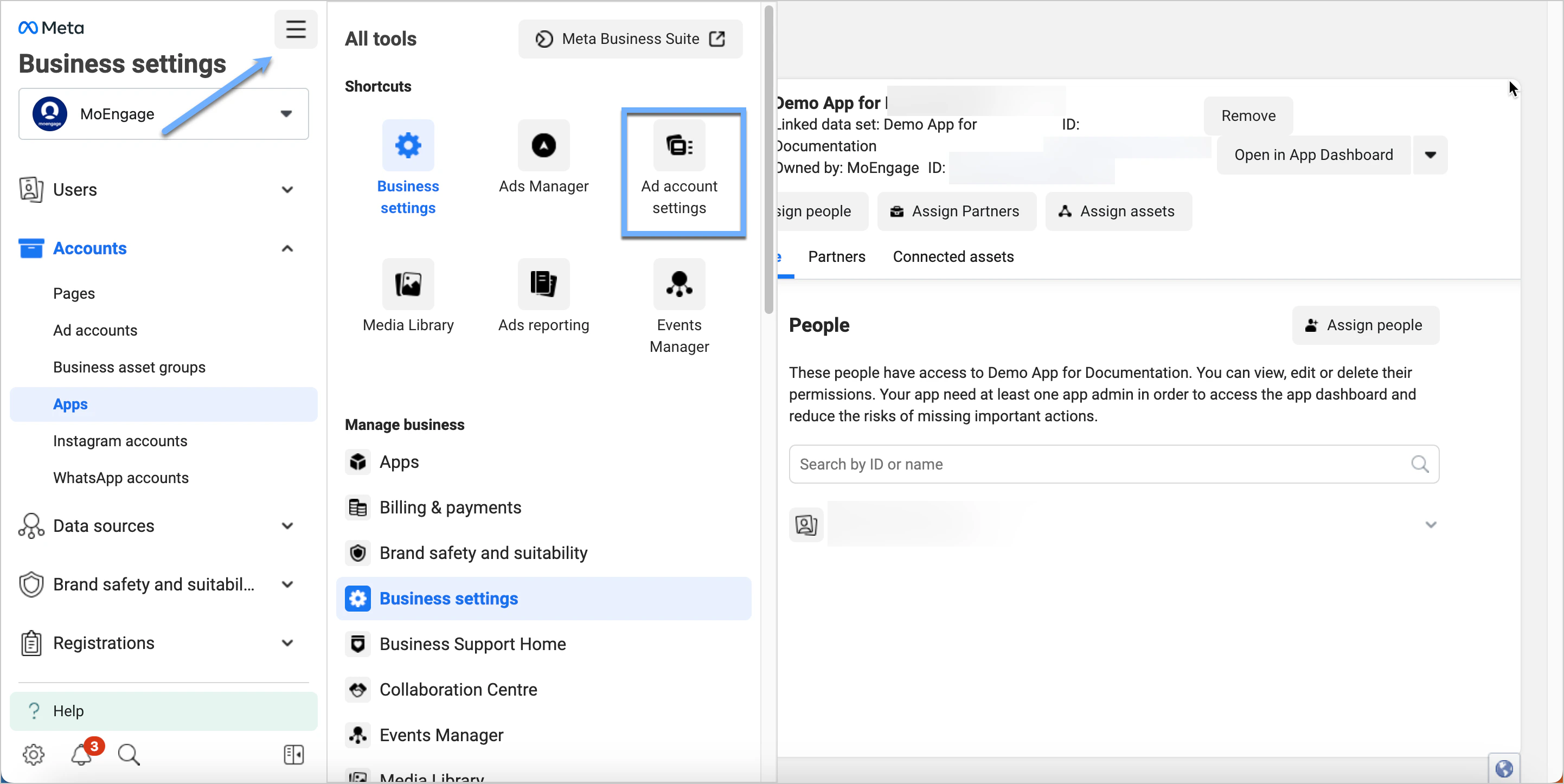This screenshot has height=784, width=1564.
Task: Switch to the Connected assets tab
Action: [953, 256]
